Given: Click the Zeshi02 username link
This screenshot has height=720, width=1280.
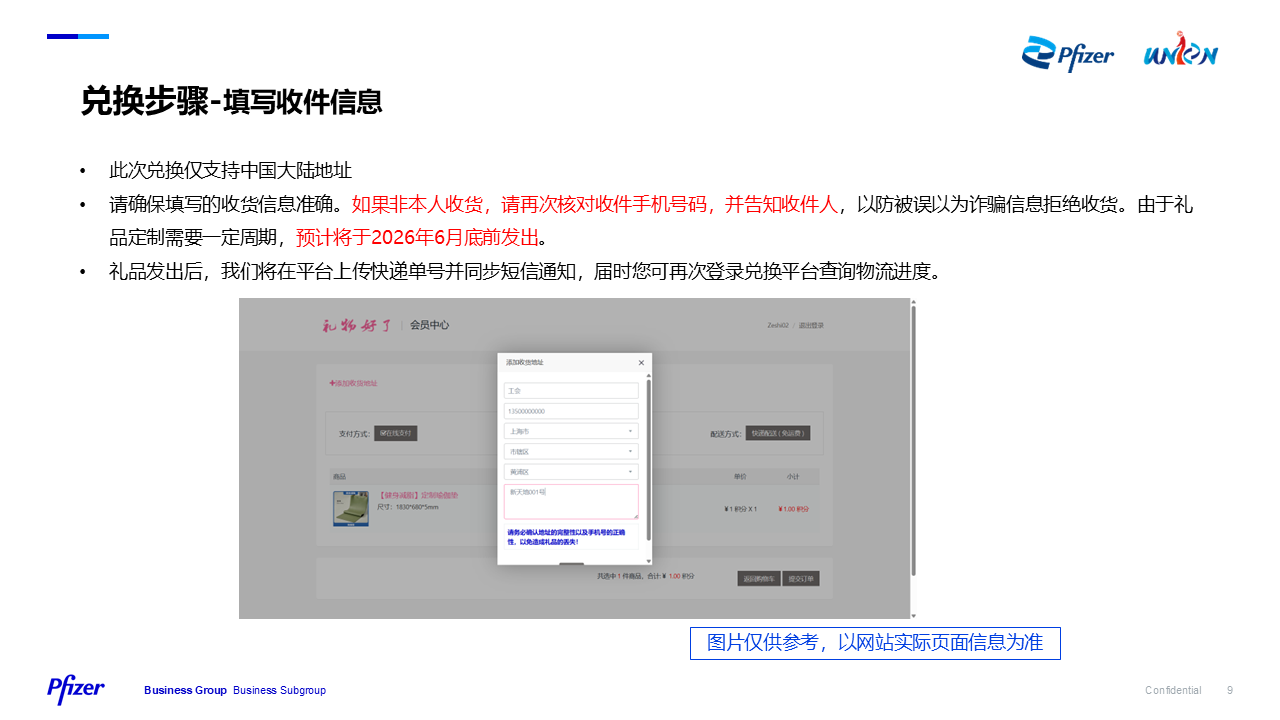Looking at the screenshot, I should 778,325.
